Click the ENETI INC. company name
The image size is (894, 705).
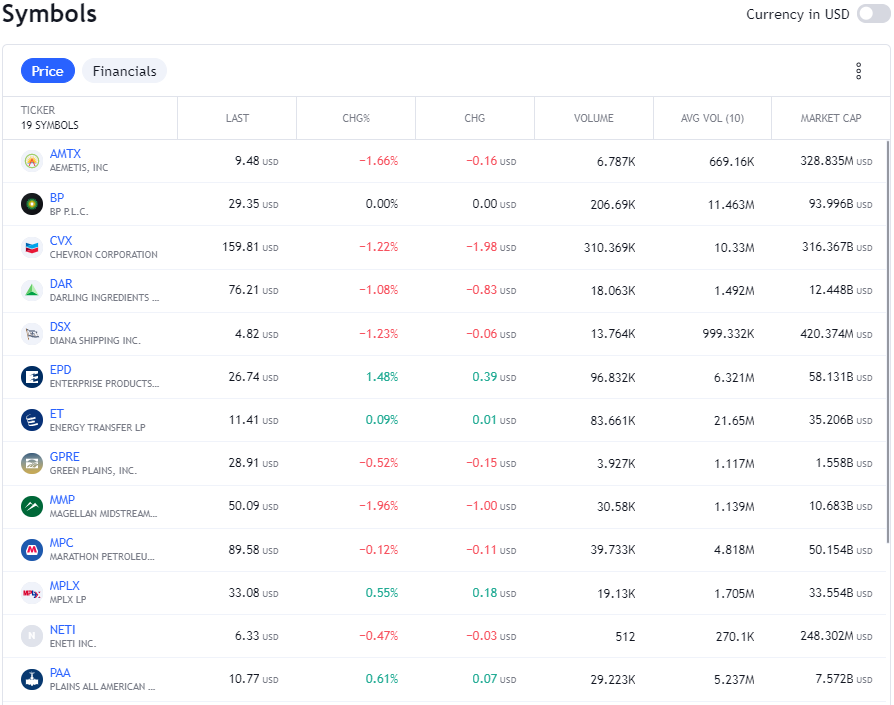[x=73, y=643]
